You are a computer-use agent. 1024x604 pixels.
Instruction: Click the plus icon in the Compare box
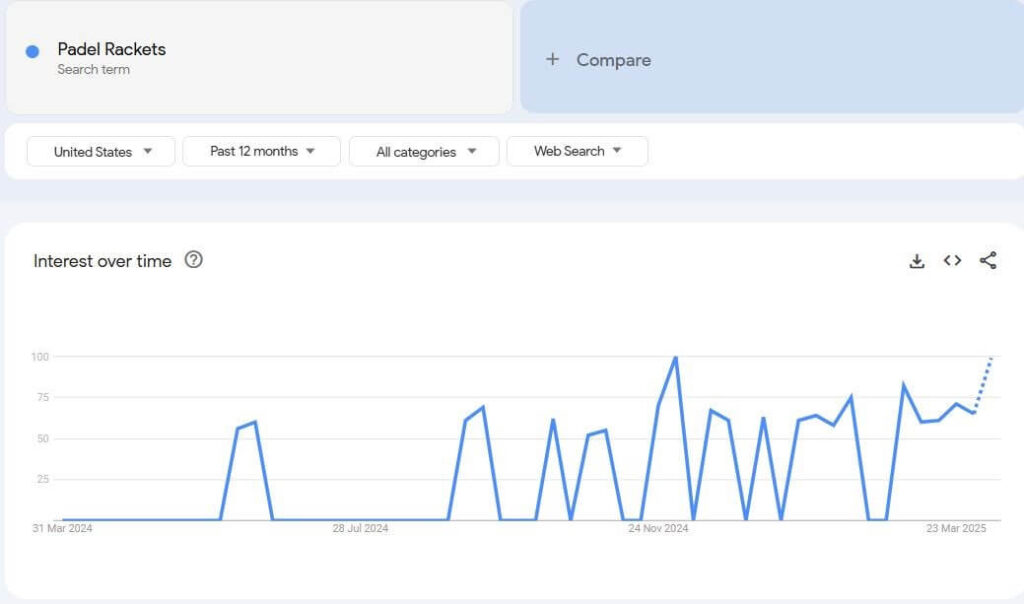[552, 60]
